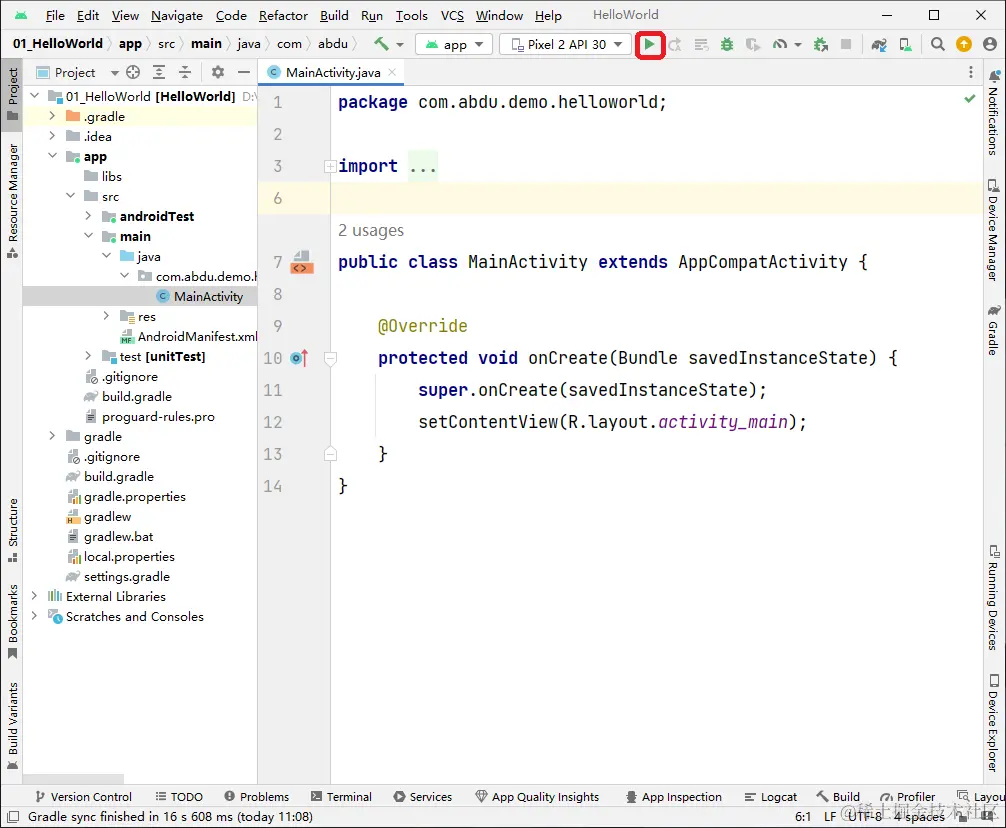The image size is (1006, 828).
Task: Open App Quality Insights tool window
Action: tap(537, 797)
